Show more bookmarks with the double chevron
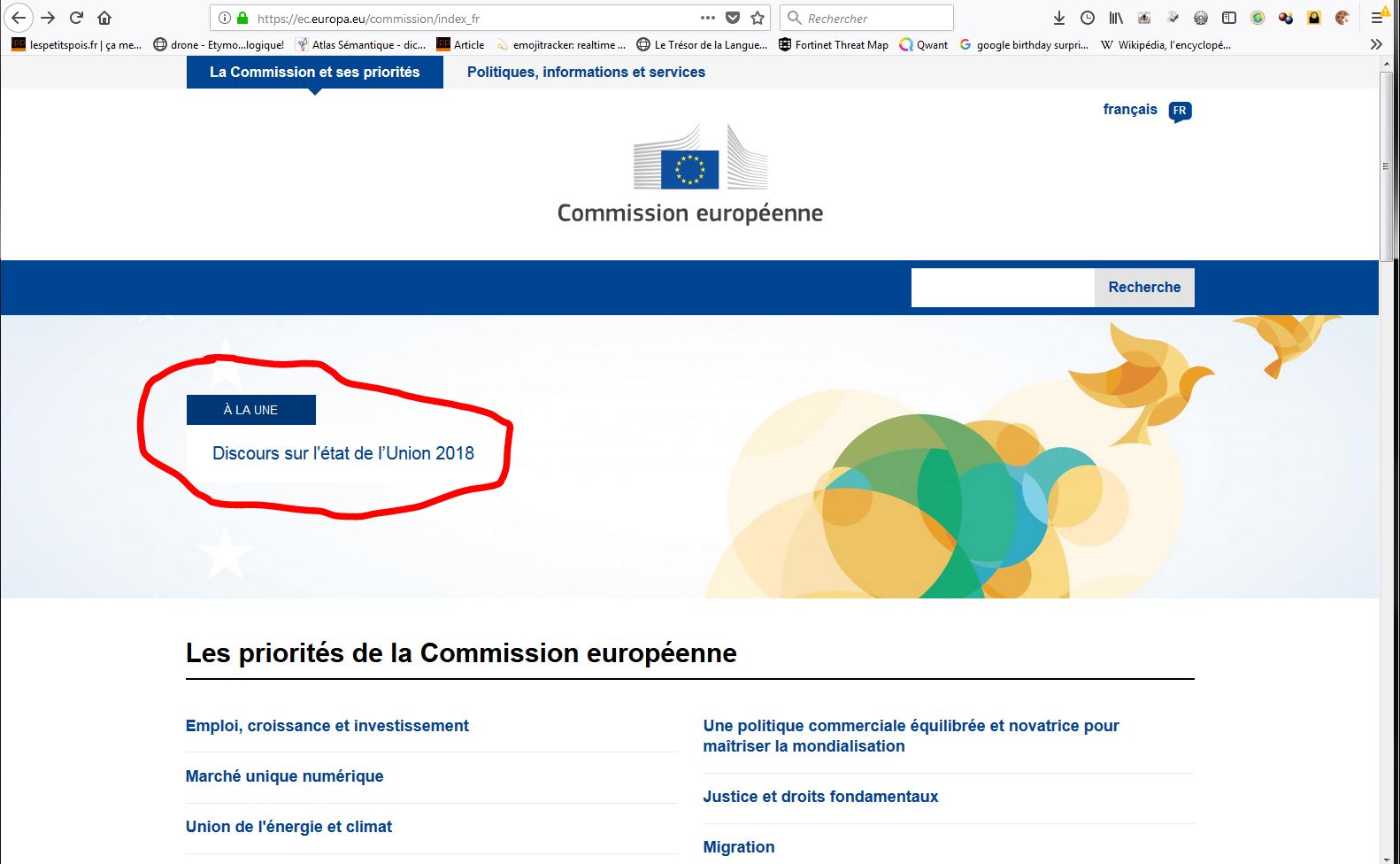Viewport: 1400px width, 864px height. [x=1376, y=44]
